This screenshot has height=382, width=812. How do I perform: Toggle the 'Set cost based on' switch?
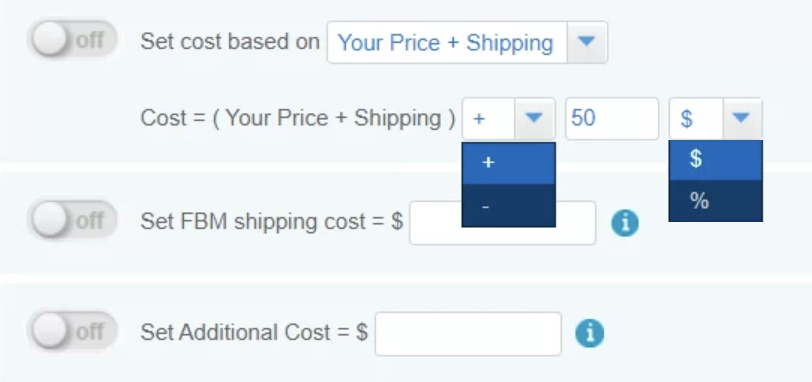(72, 39)
